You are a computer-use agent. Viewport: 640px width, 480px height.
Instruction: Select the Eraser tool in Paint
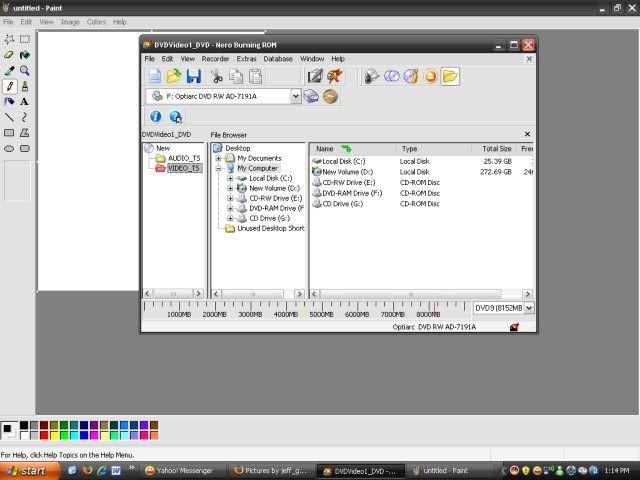pos(9,55)
